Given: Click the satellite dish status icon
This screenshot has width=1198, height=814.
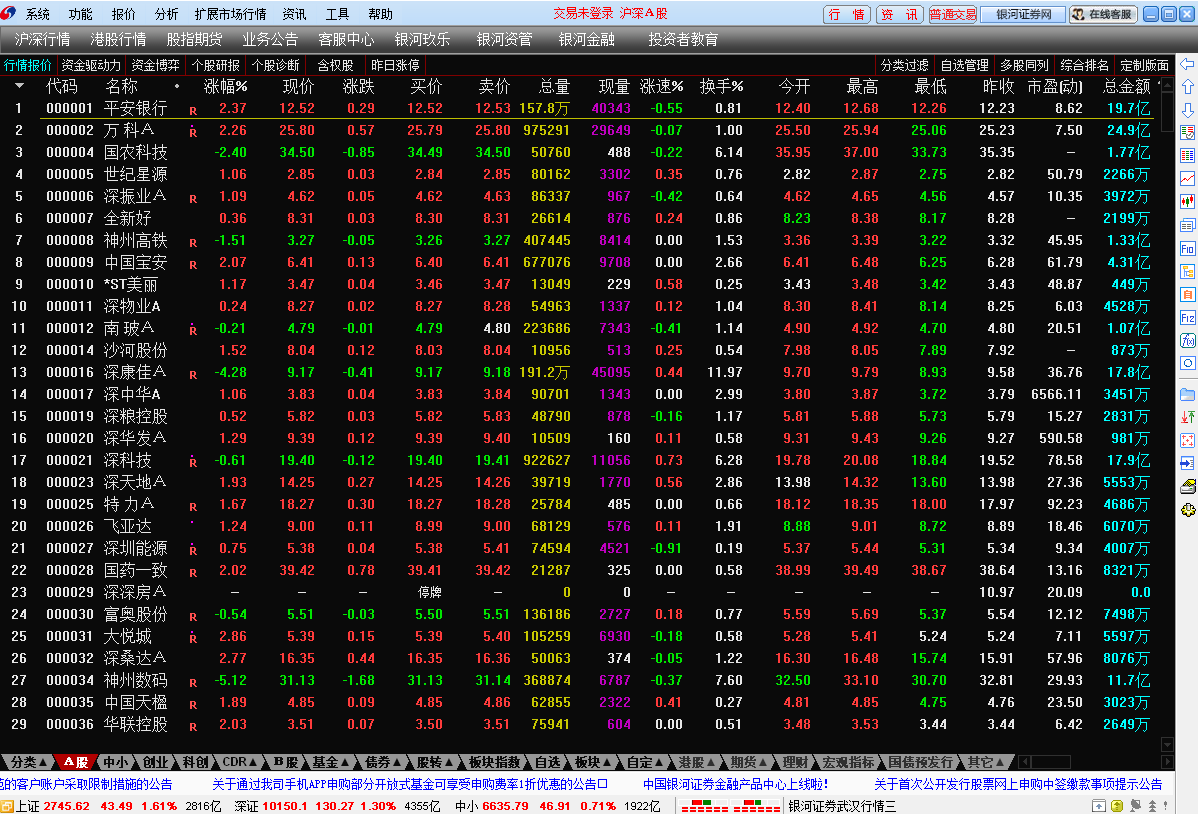Looking at the screenshot, I should coord(1136,806).
